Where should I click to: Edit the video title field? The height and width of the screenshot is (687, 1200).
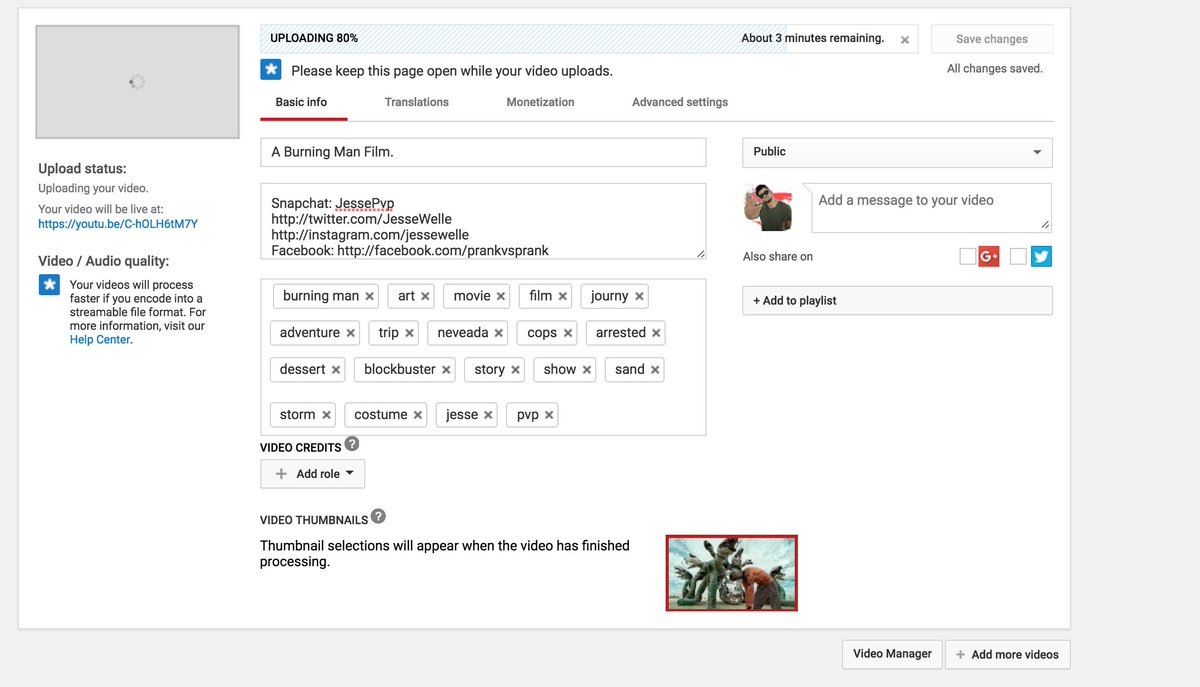[483, 152]
